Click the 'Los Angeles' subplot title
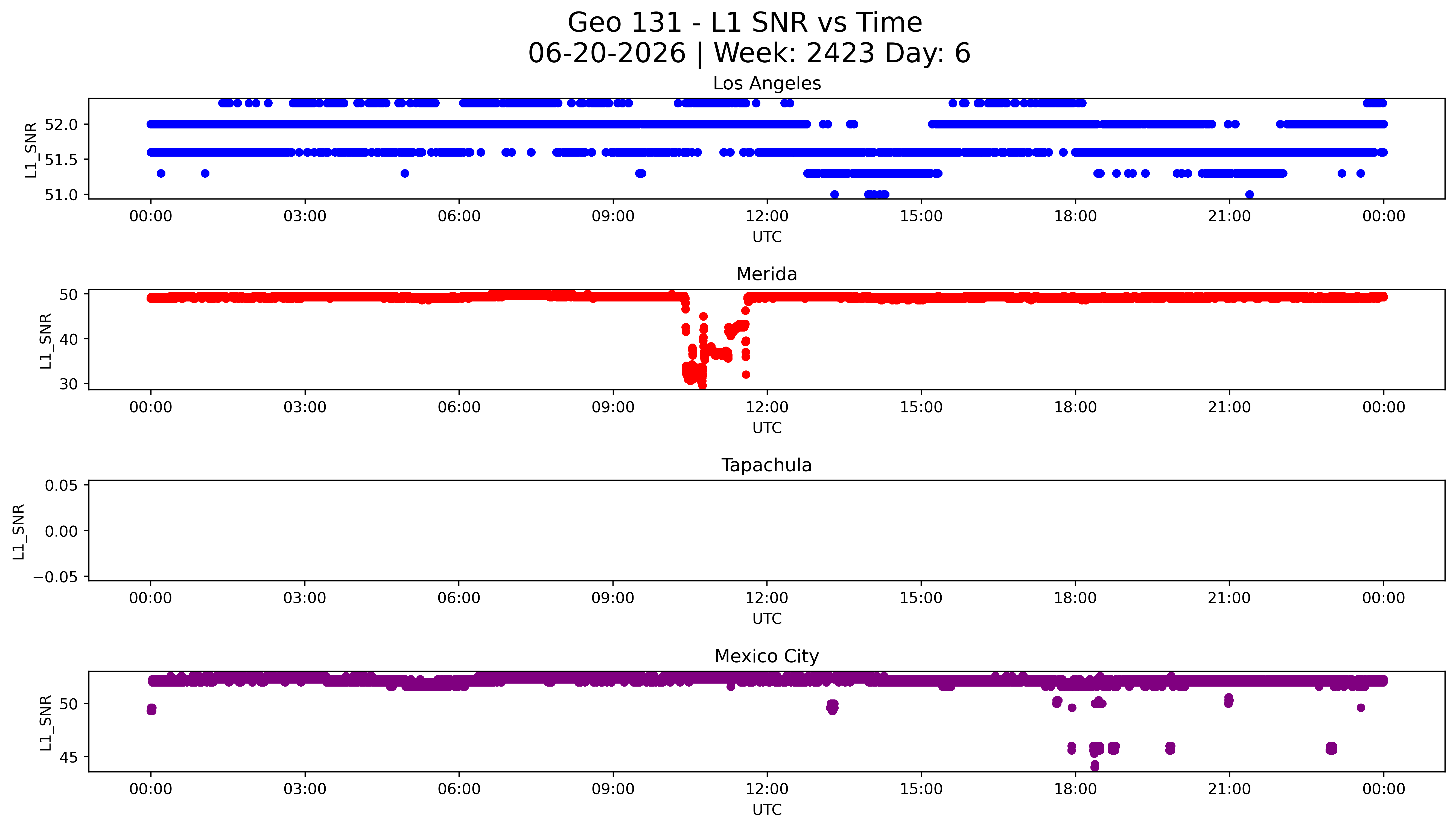Viewport: 1456px width, 829px height. (766, 84)
